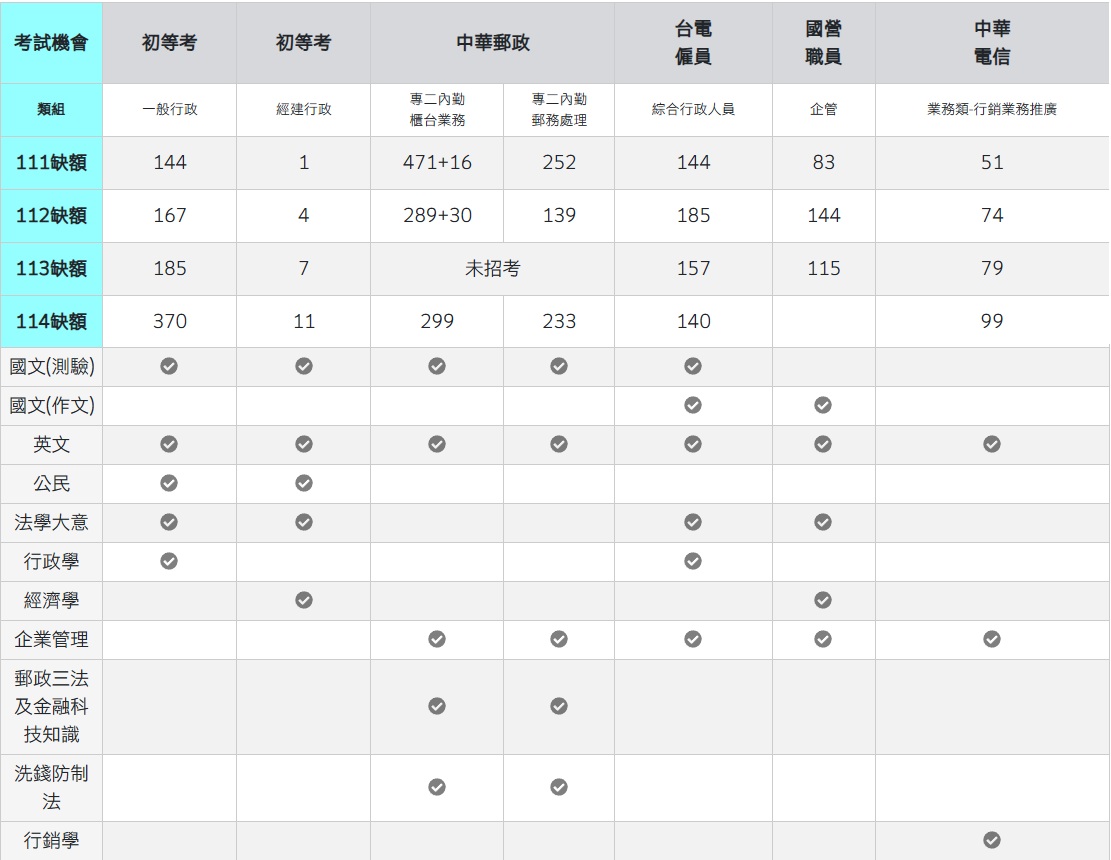1111x860 pixels.
Task: Select the 中華郵政 column header
Action: (x=492, y=43)
